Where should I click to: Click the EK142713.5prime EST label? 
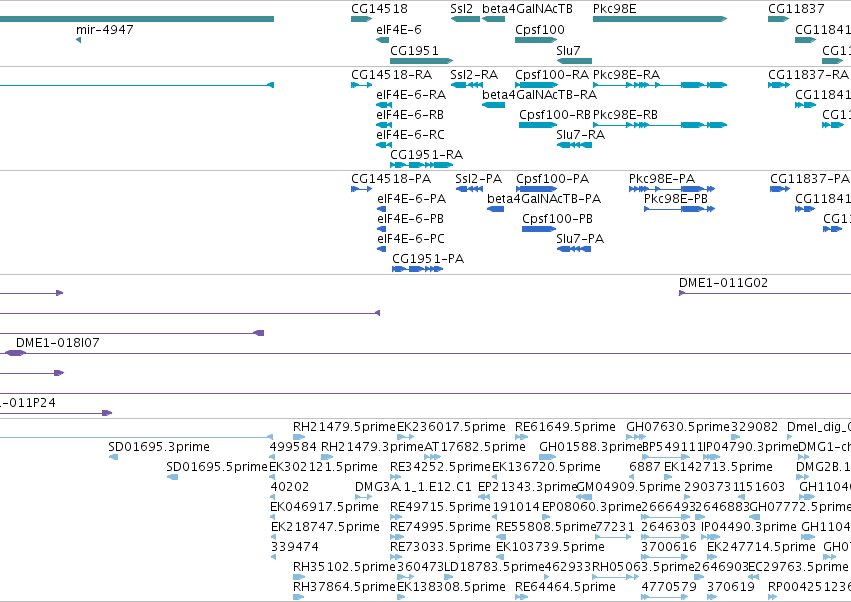coord(718,467)
